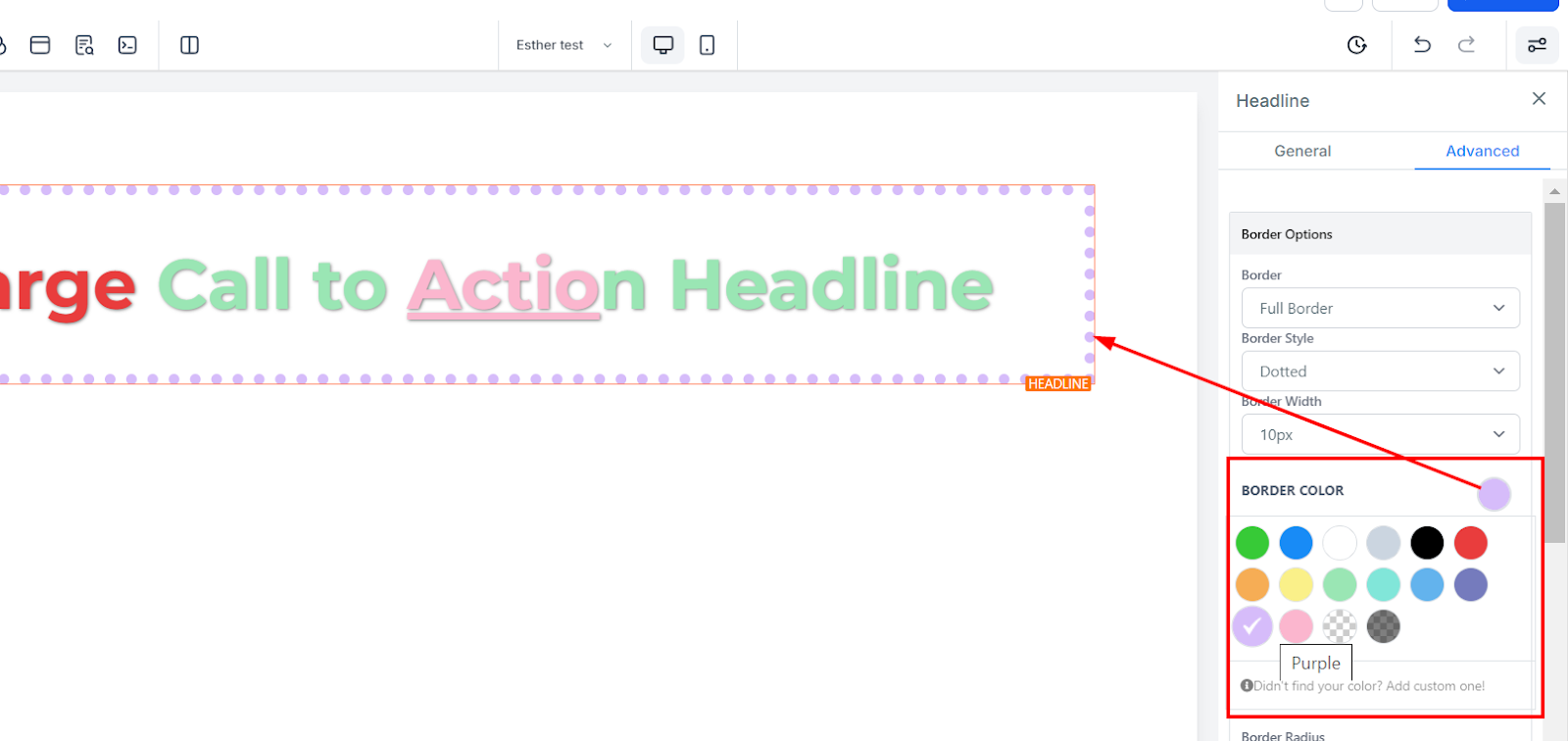
Task: Click Add custom one color link
Action: 1435,686
